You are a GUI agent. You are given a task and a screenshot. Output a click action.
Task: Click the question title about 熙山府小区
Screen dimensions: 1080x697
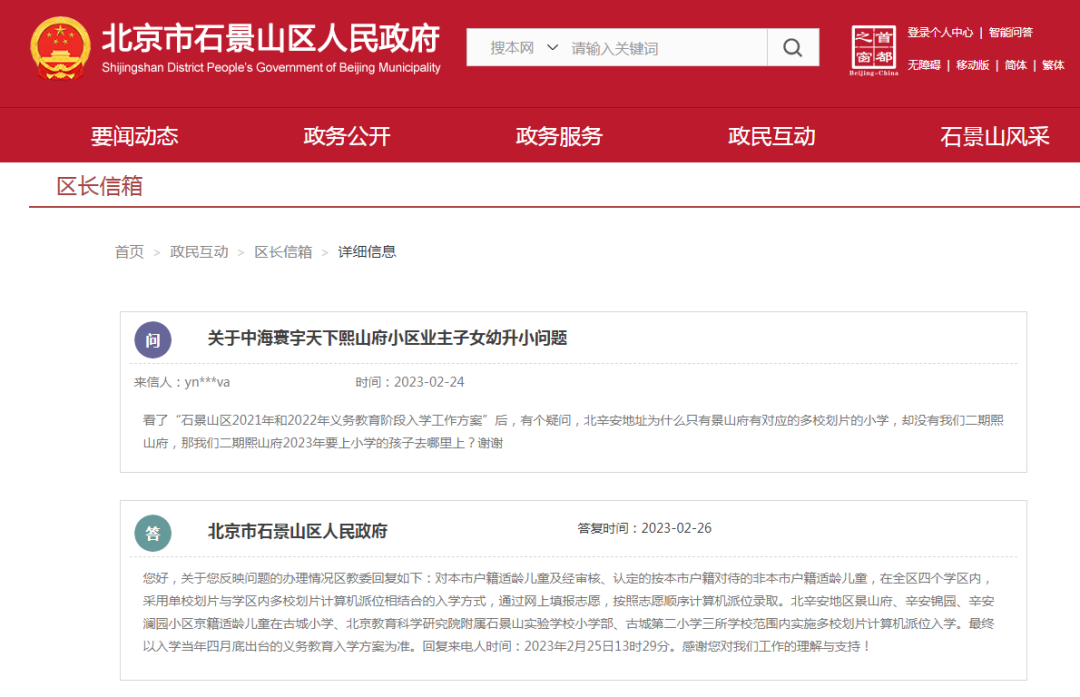pos(387,338)
